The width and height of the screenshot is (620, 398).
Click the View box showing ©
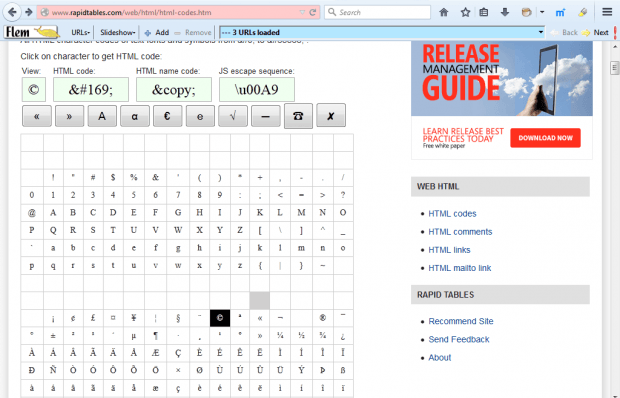pyautogui.click(x=34, y=90)
